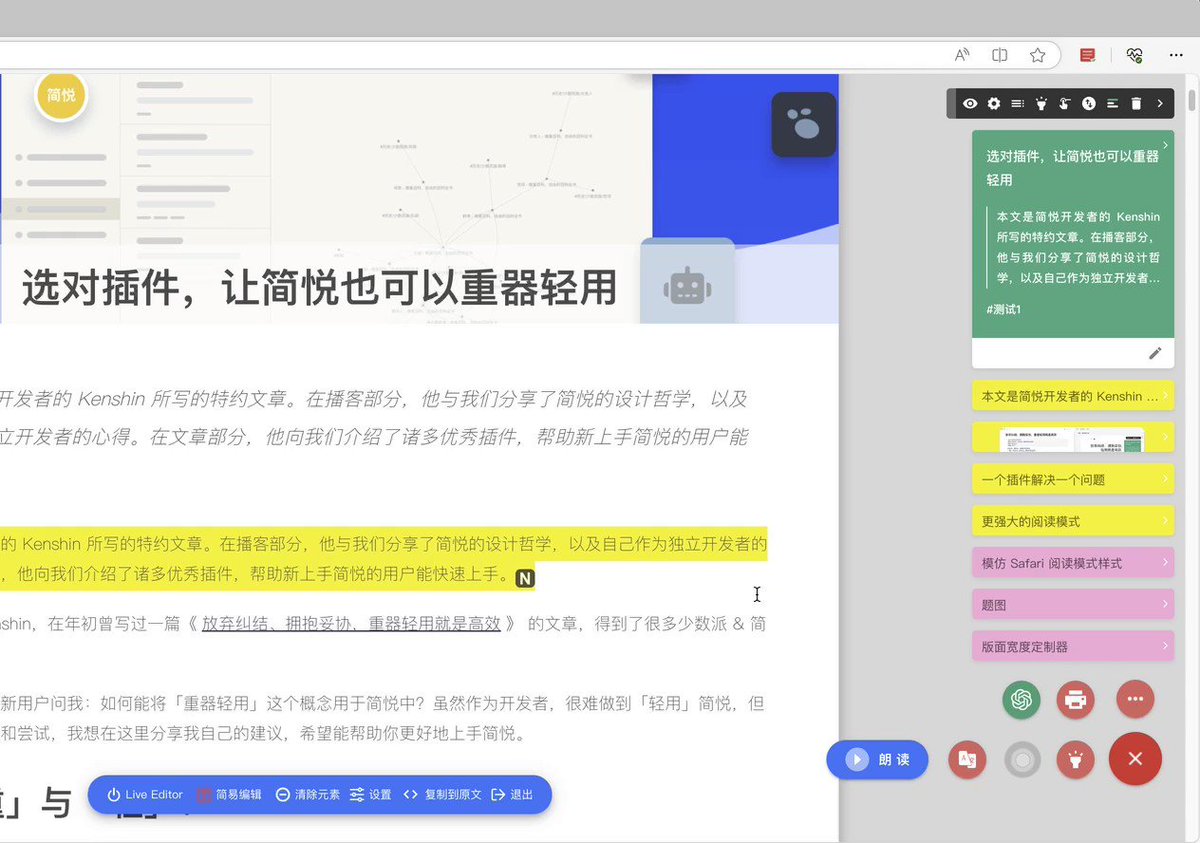Image resolution: width=1200 pixels, height=843 pixels.
Task: Click note card title 选对插件，让简悦也可以重器轻用
Action: pyautogui.click(x=1072, y=168)
